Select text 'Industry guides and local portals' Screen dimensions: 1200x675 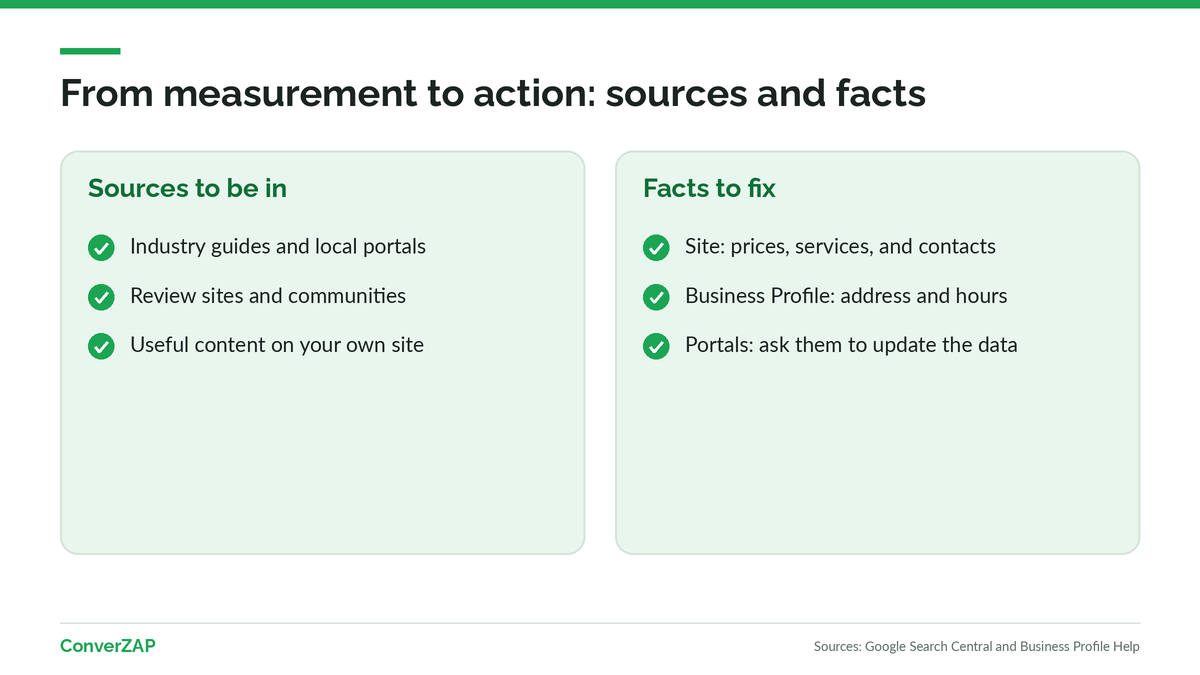pos(278,246)
